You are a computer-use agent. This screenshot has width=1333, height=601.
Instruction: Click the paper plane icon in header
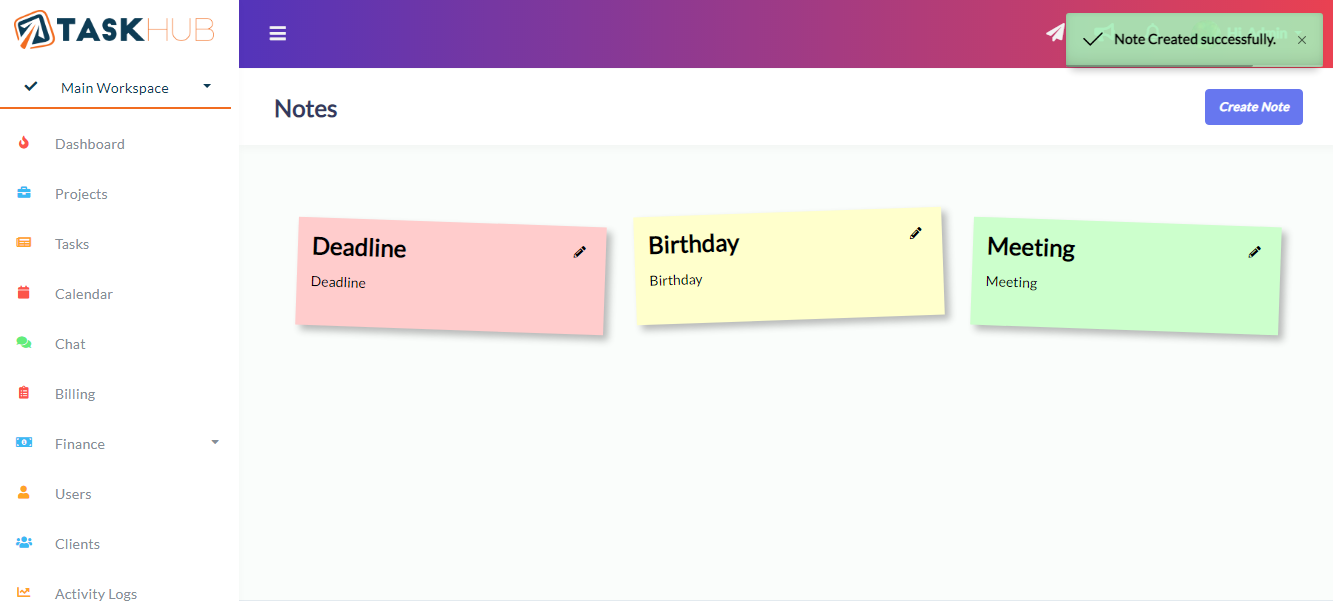coord(1055,33)
